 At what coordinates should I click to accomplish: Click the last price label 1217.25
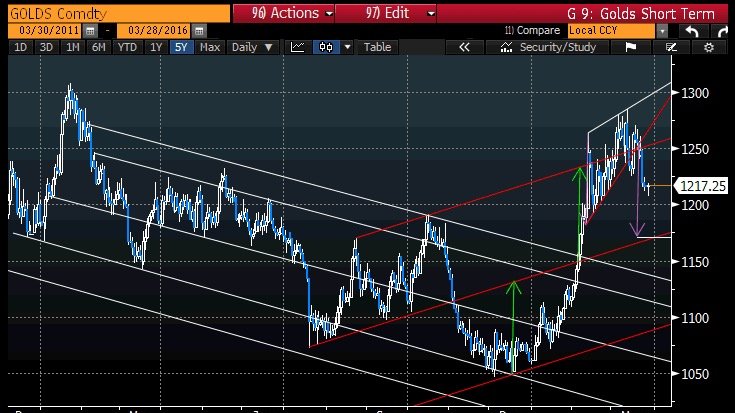703,186
